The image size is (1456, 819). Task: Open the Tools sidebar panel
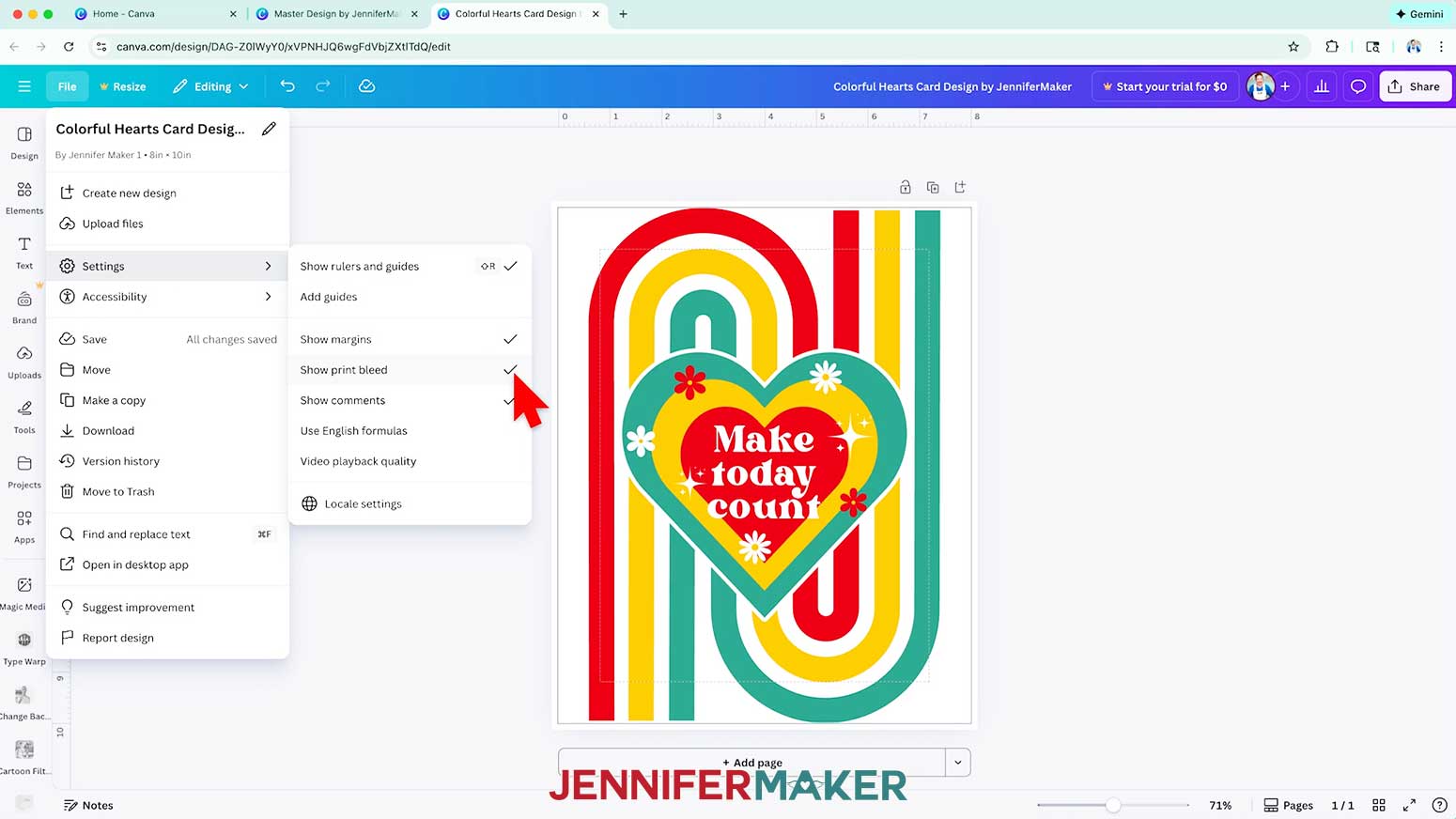point(24,416)
